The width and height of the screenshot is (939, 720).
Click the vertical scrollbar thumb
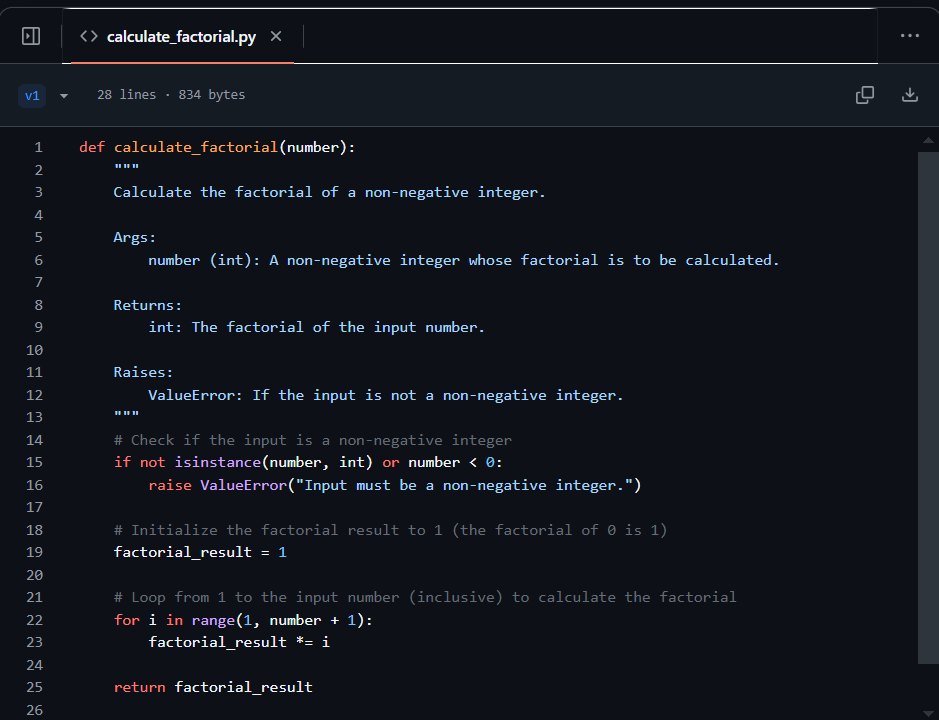[x=928, y=407]
